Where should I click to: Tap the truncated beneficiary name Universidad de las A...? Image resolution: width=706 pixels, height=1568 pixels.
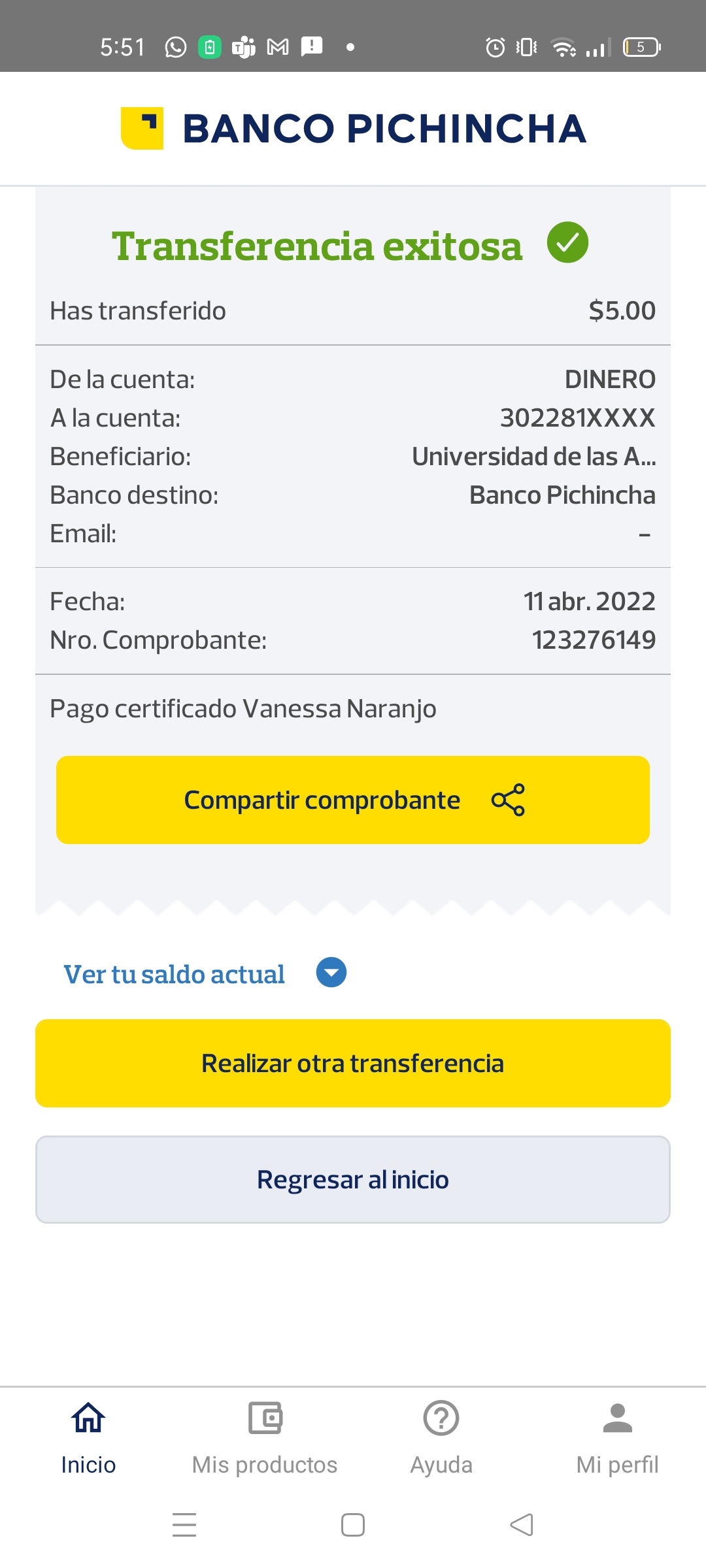pyautogui.click(x=533, y=457)
